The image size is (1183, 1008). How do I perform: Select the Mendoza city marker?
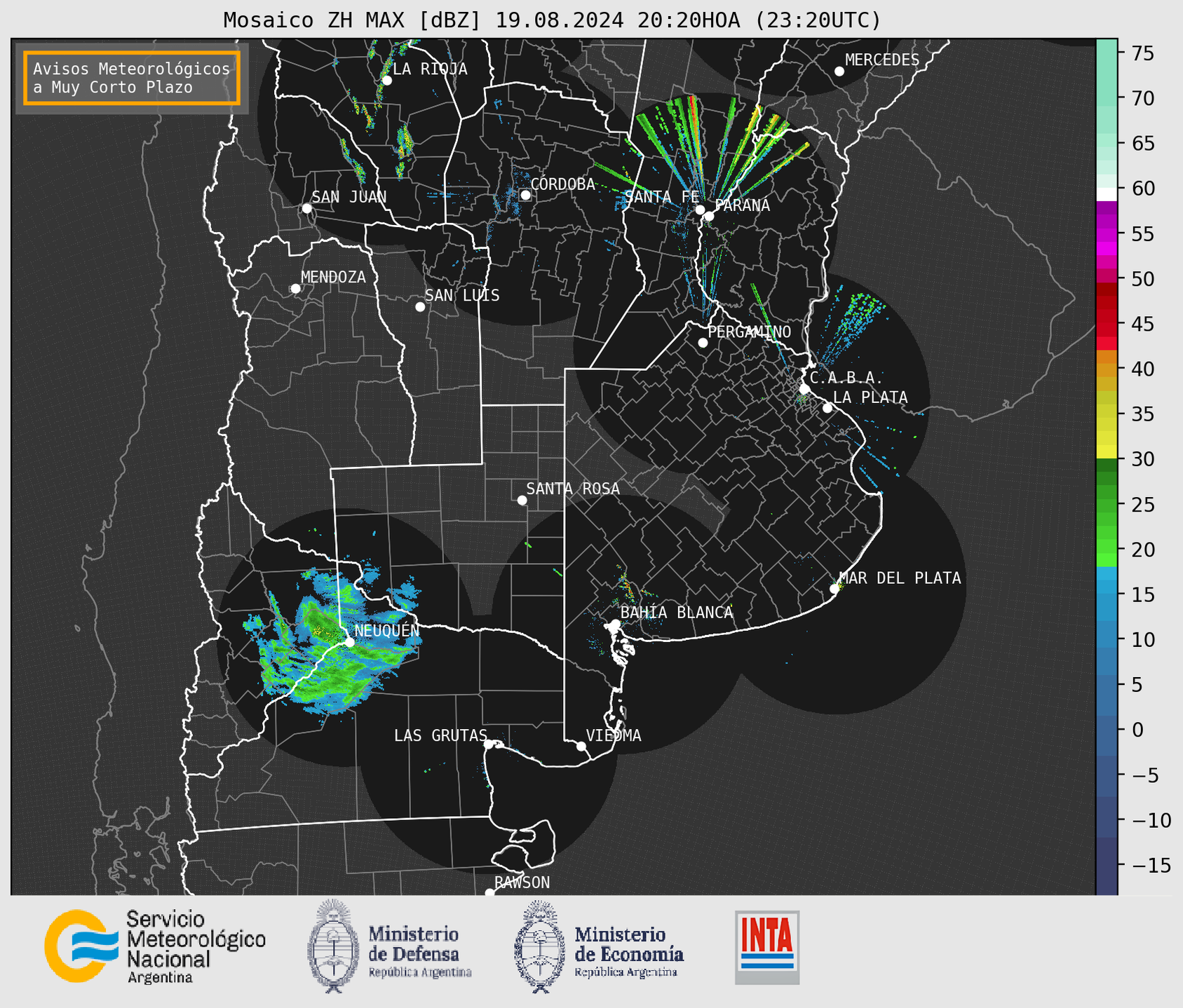pyautogui.click(x=295, y=289)
